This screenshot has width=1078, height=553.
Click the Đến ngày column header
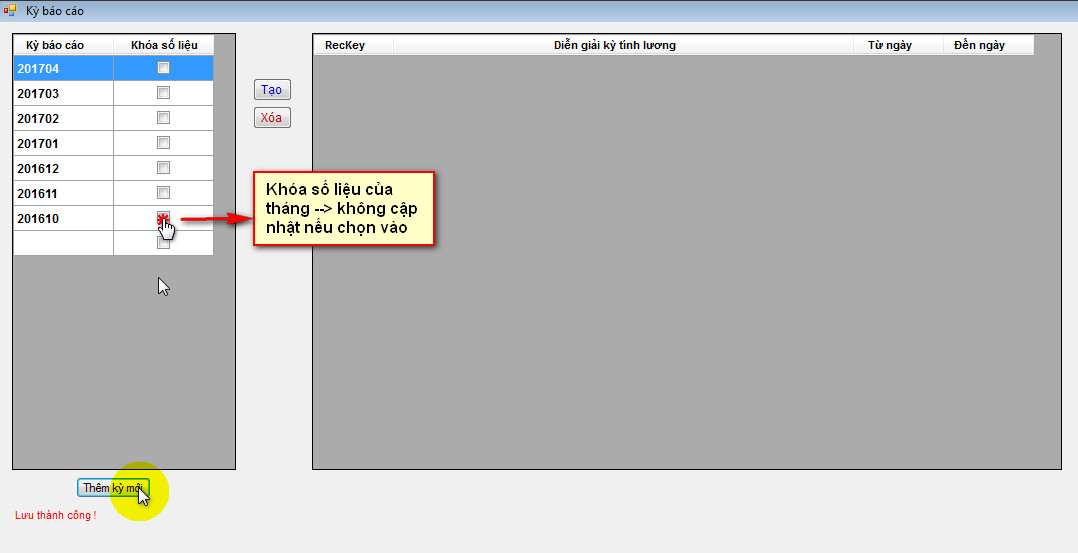pyautogui.click(x=988, y=45)
